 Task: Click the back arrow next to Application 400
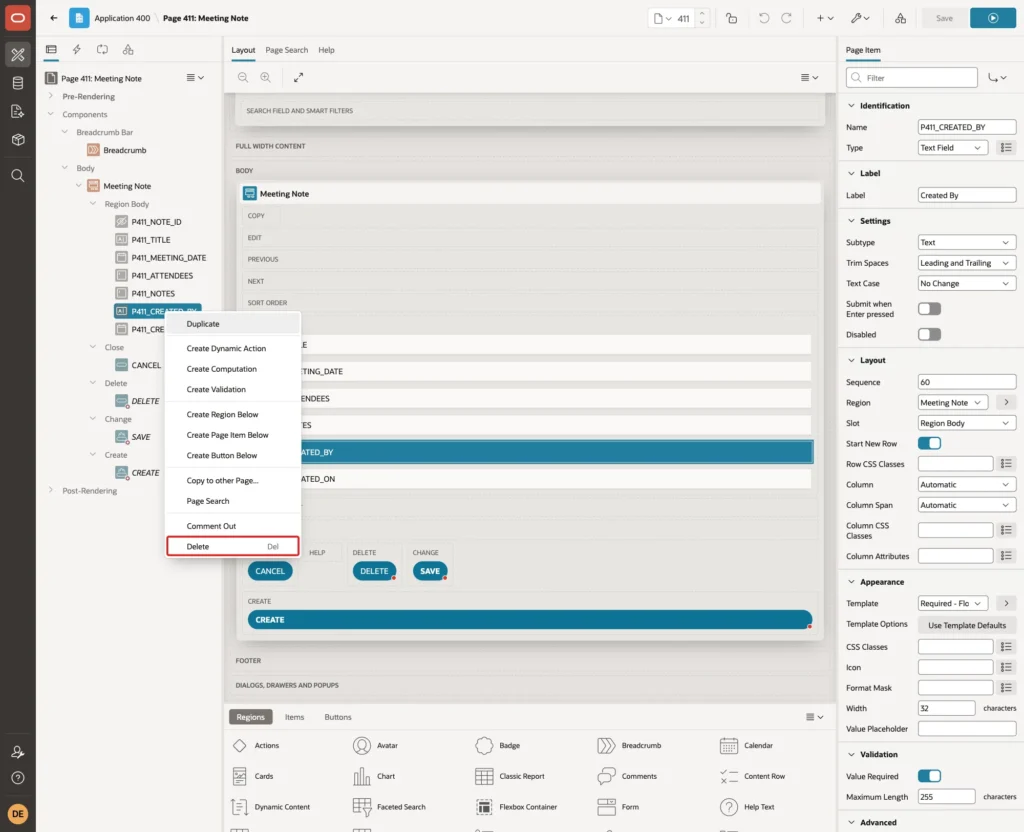coord(54,18)
